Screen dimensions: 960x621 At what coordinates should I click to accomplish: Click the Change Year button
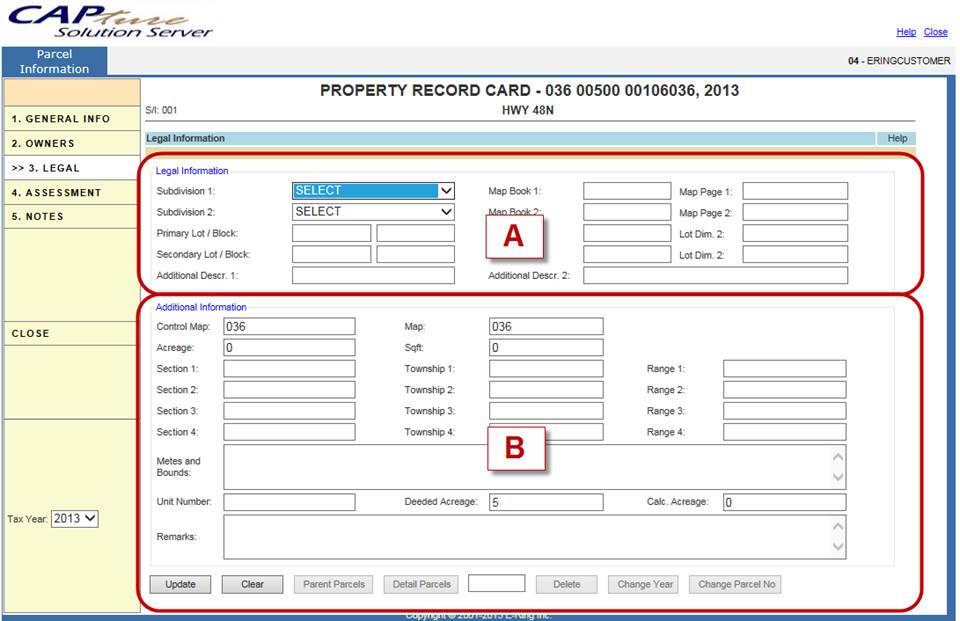point(645,584)
